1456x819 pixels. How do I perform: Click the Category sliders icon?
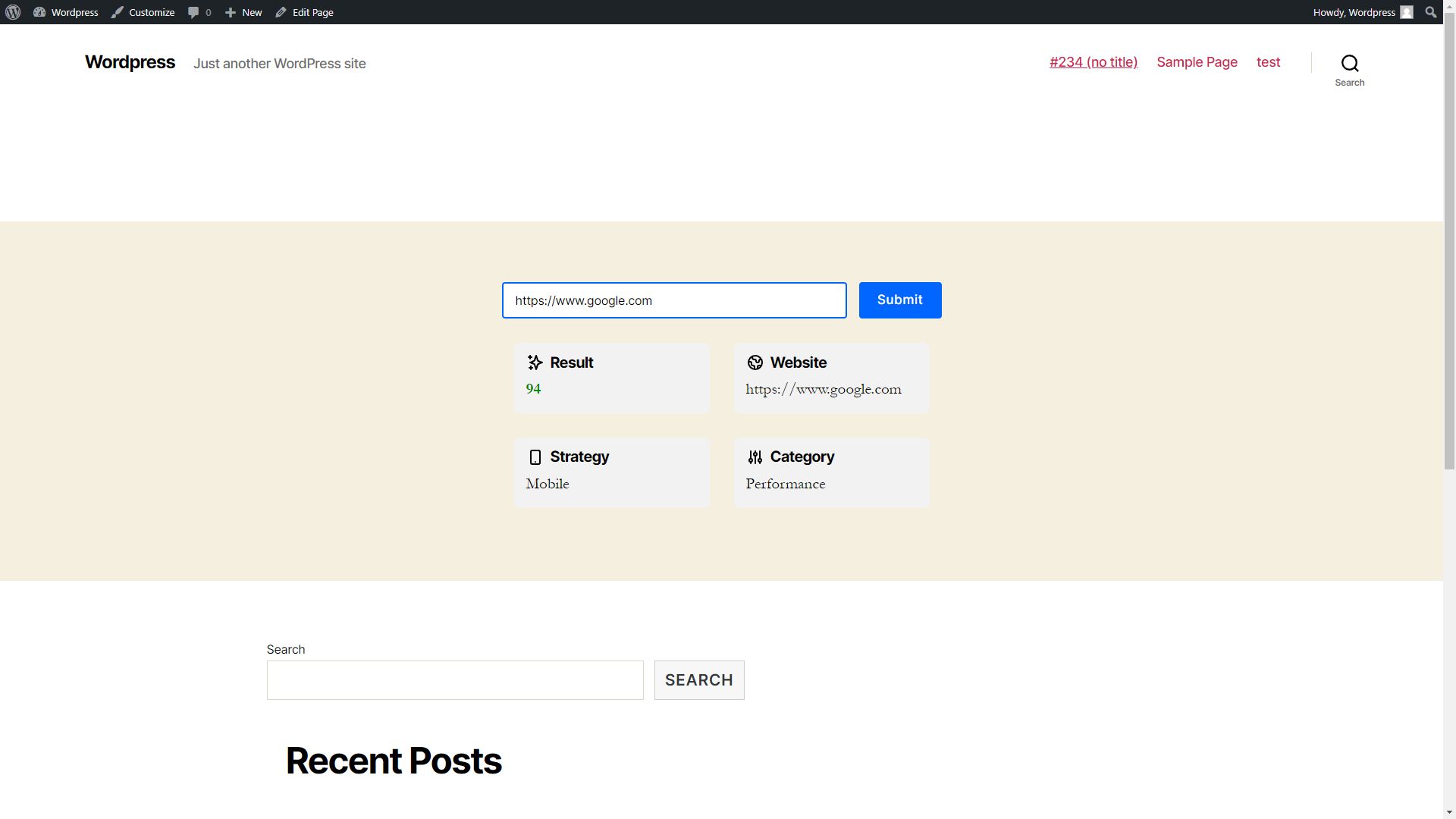(x=755, y=457)
